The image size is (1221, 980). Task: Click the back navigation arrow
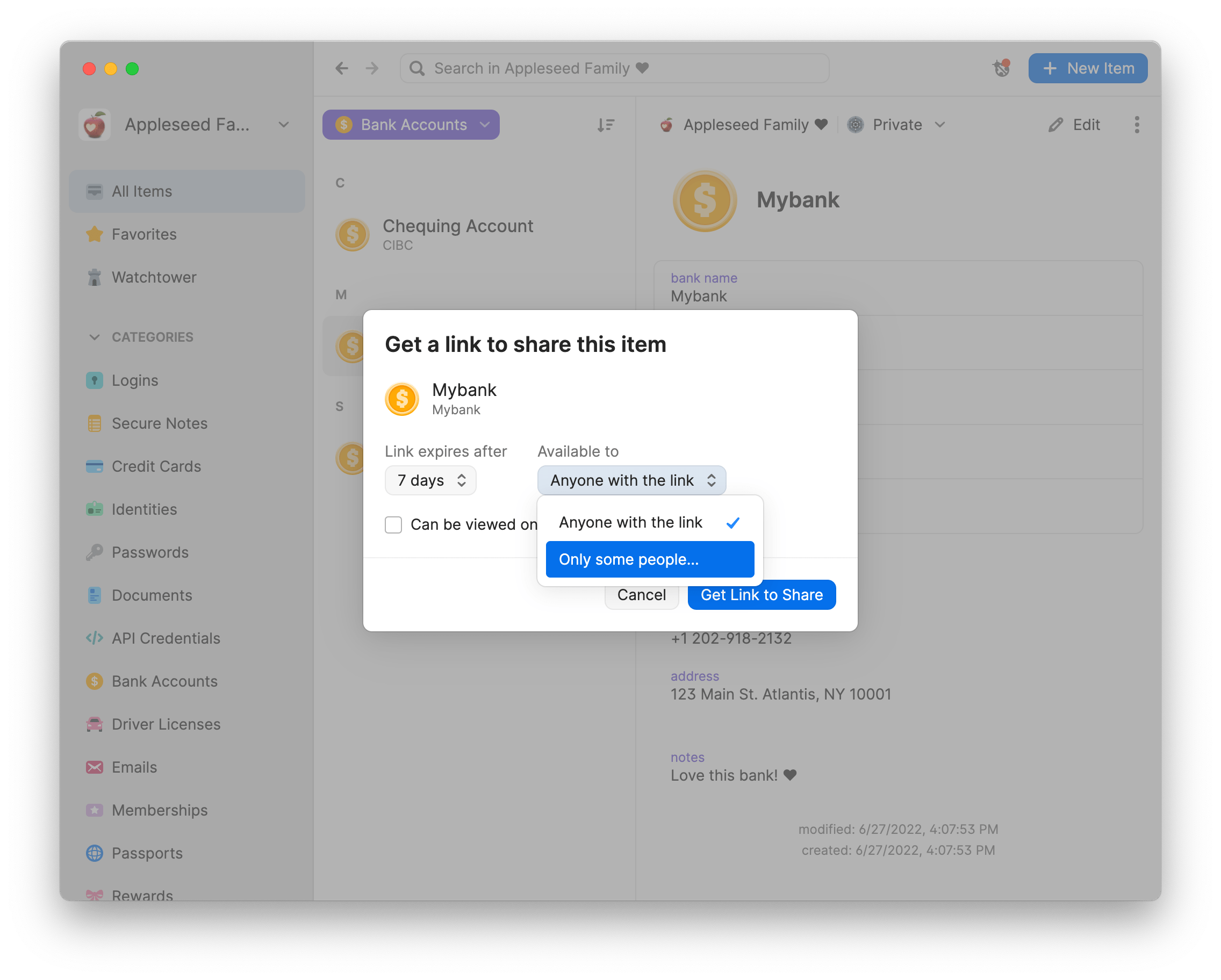[x=341, y=69]
